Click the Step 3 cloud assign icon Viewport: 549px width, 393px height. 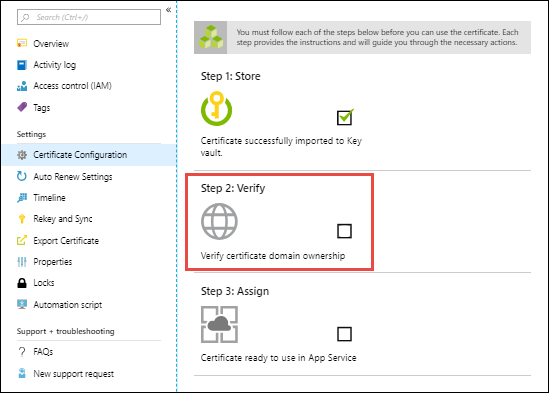point(219,324)
